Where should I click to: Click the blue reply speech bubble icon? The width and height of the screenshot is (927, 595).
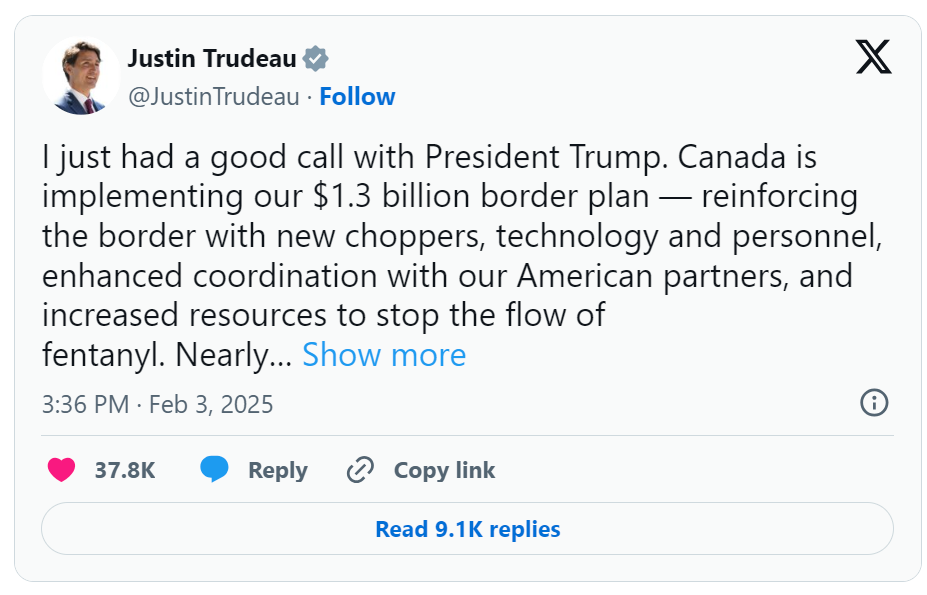point(214,470)
